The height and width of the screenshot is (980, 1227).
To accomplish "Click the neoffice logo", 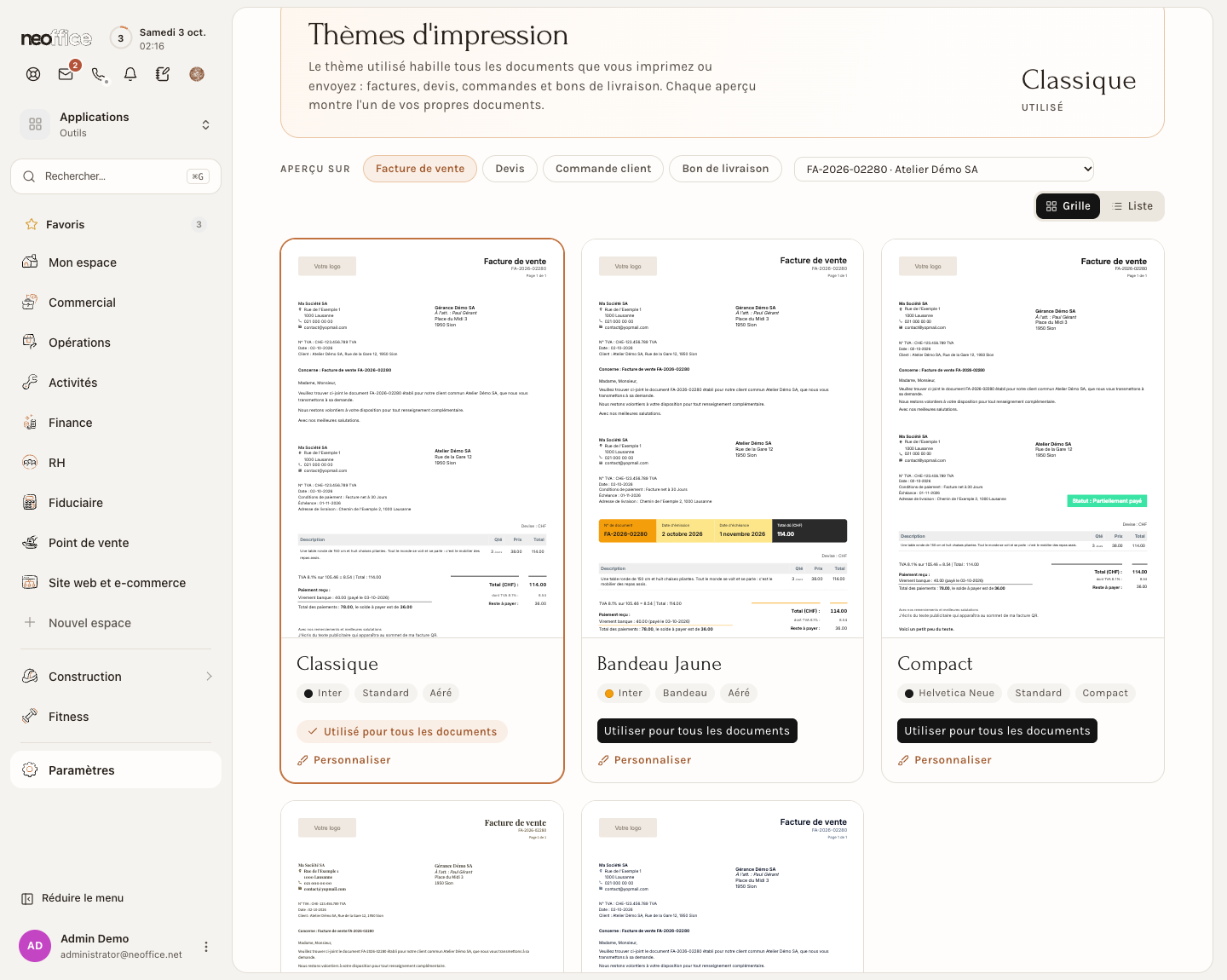I will [56, 38].
